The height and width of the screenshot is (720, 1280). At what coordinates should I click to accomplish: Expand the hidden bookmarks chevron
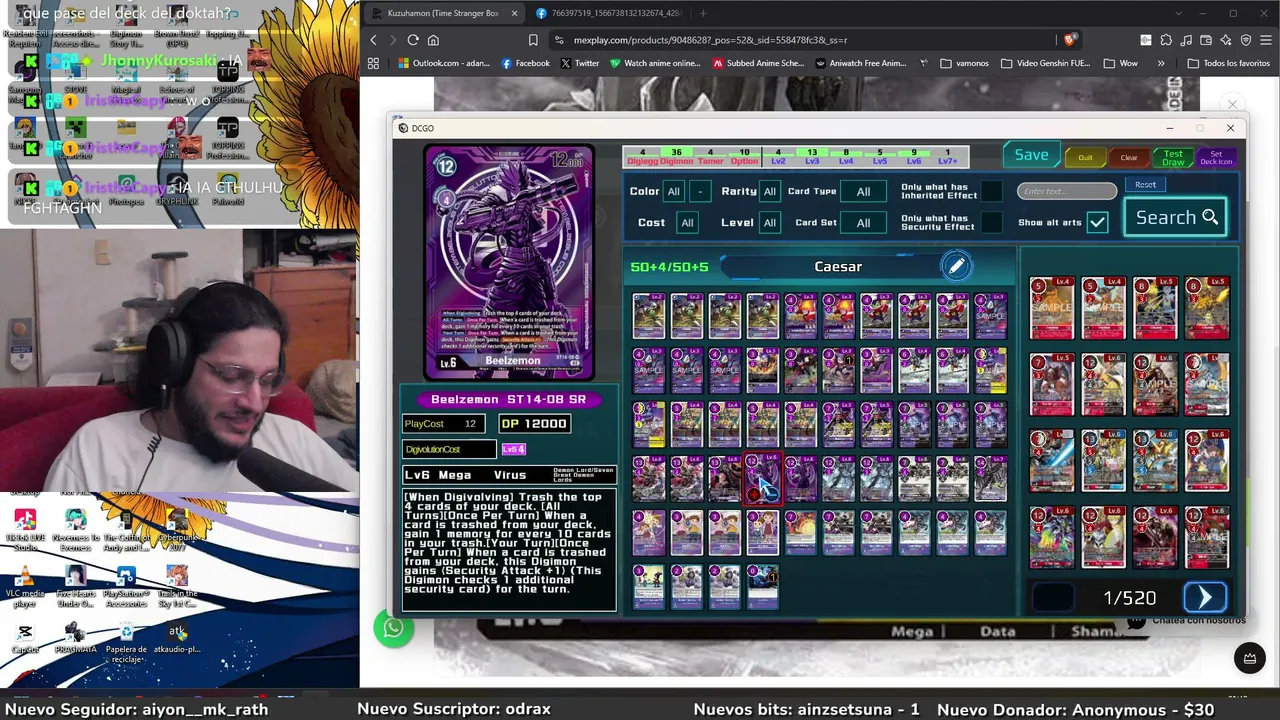coord(1161,63)
